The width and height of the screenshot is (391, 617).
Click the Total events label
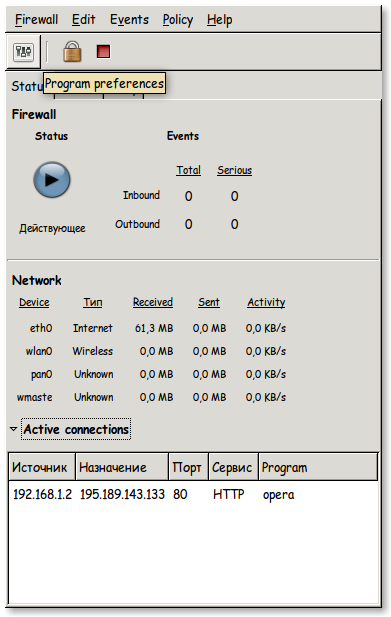[188, 170]
